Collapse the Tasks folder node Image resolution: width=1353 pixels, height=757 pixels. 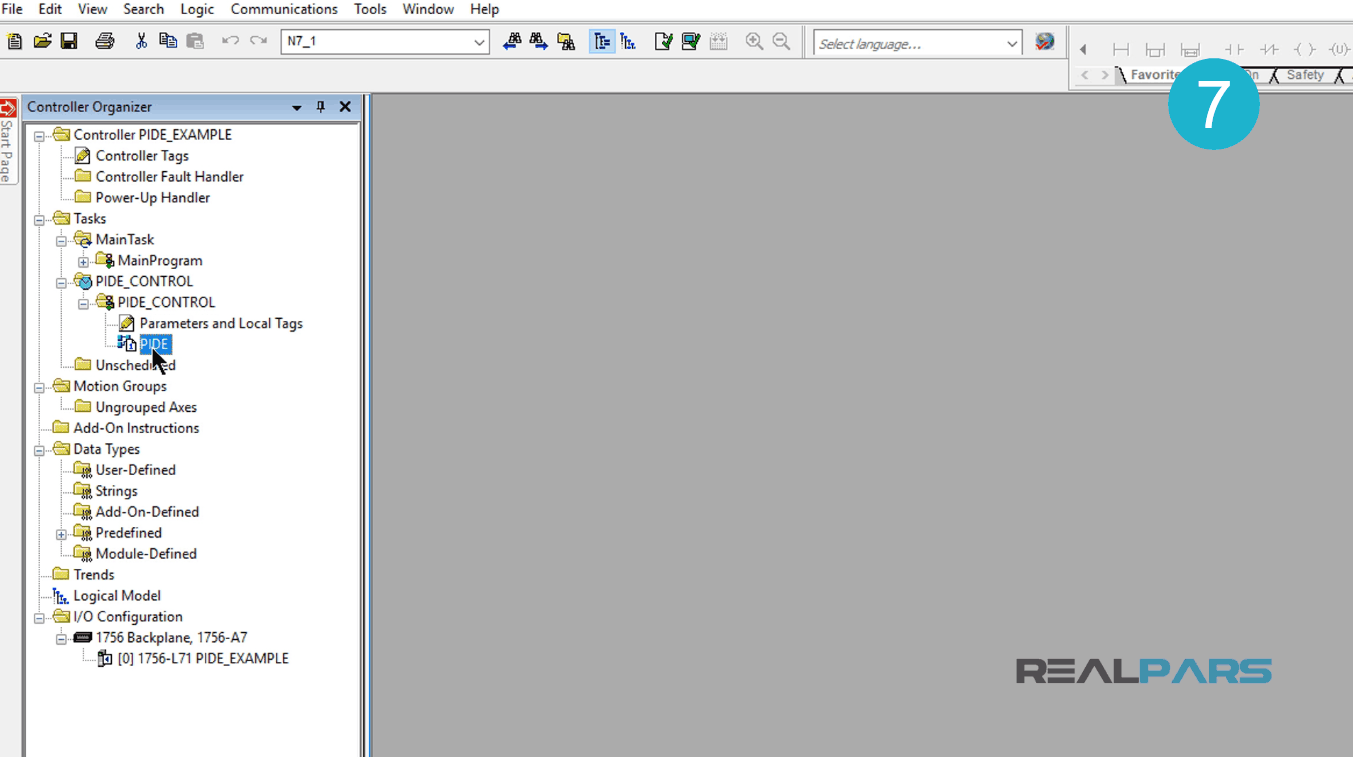point(39,219)
